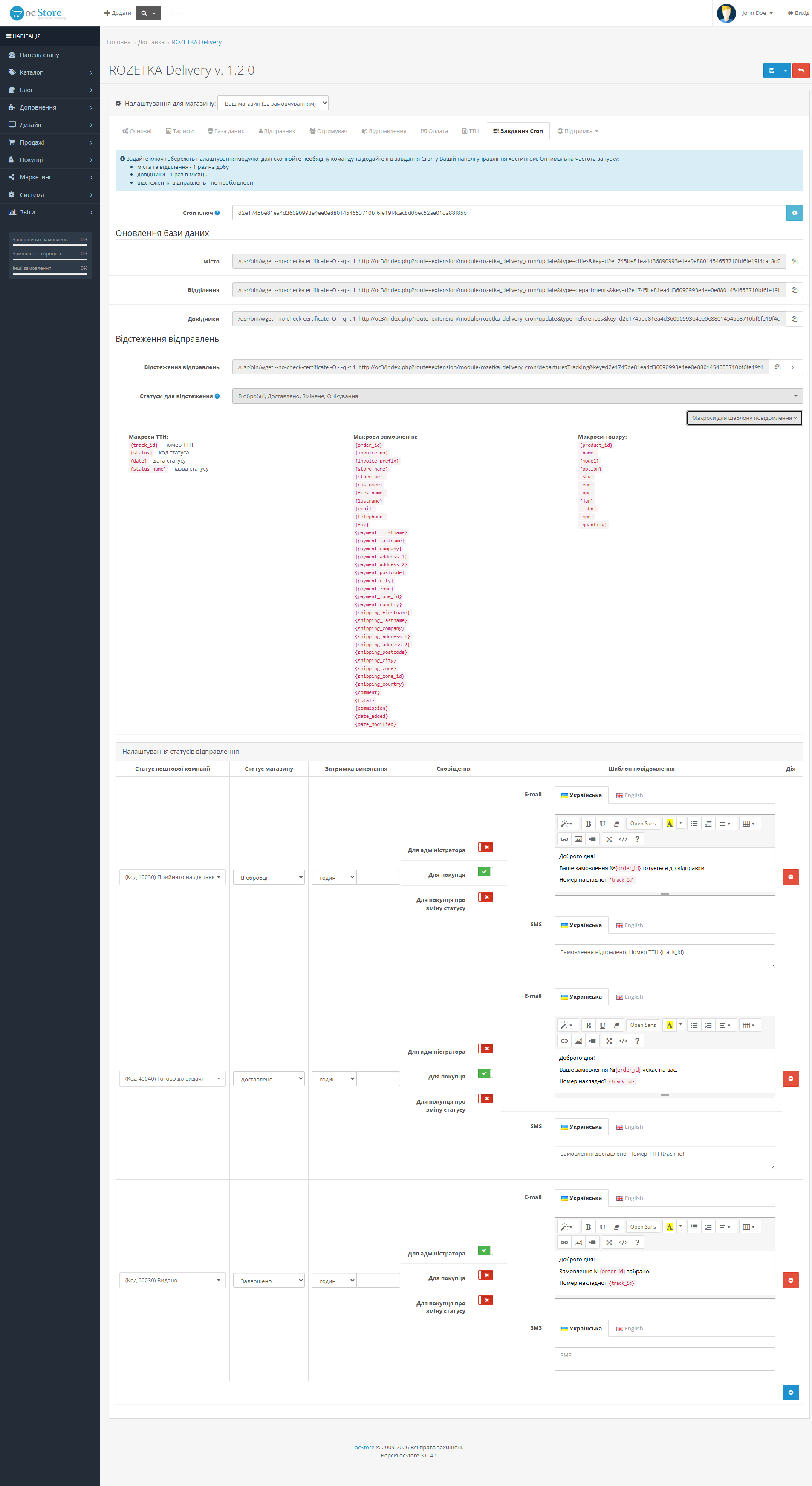Toggle Для адміністратора for Прийнято на доставку row

tap(485, 847)
